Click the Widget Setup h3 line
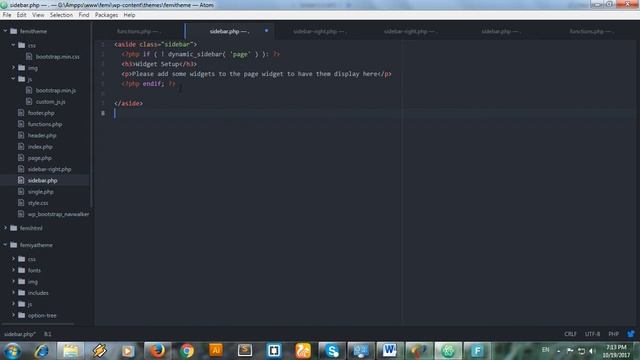The height and width of the screenshot is (360, 640). click(x=159, y=64)
